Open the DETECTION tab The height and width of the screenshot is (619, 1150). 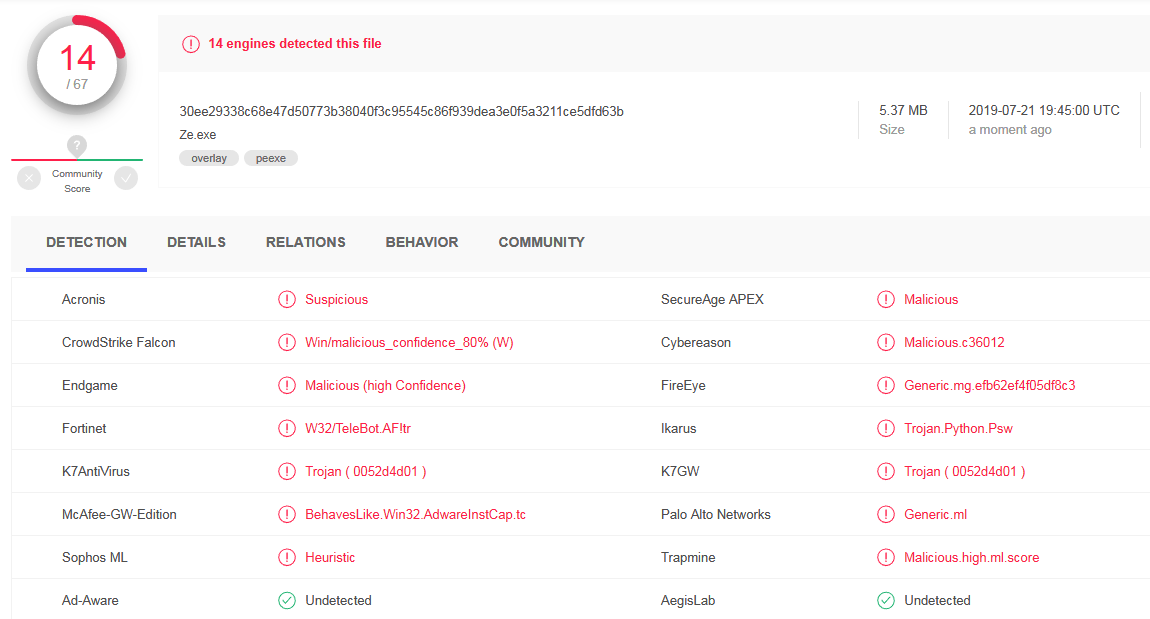coord(87,243)
